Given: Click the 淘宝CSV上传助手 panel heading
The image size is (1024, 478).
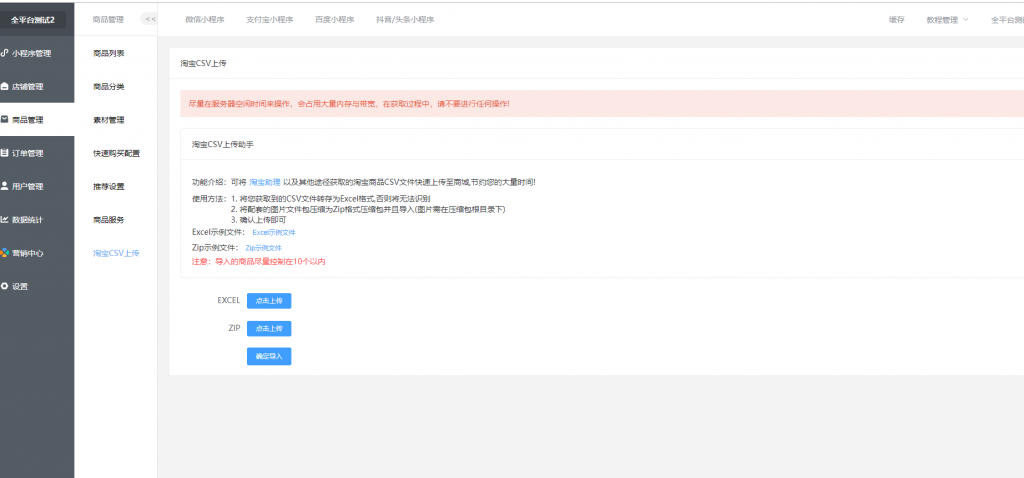Looking at the screenshot, I should [x=223, y=144].
